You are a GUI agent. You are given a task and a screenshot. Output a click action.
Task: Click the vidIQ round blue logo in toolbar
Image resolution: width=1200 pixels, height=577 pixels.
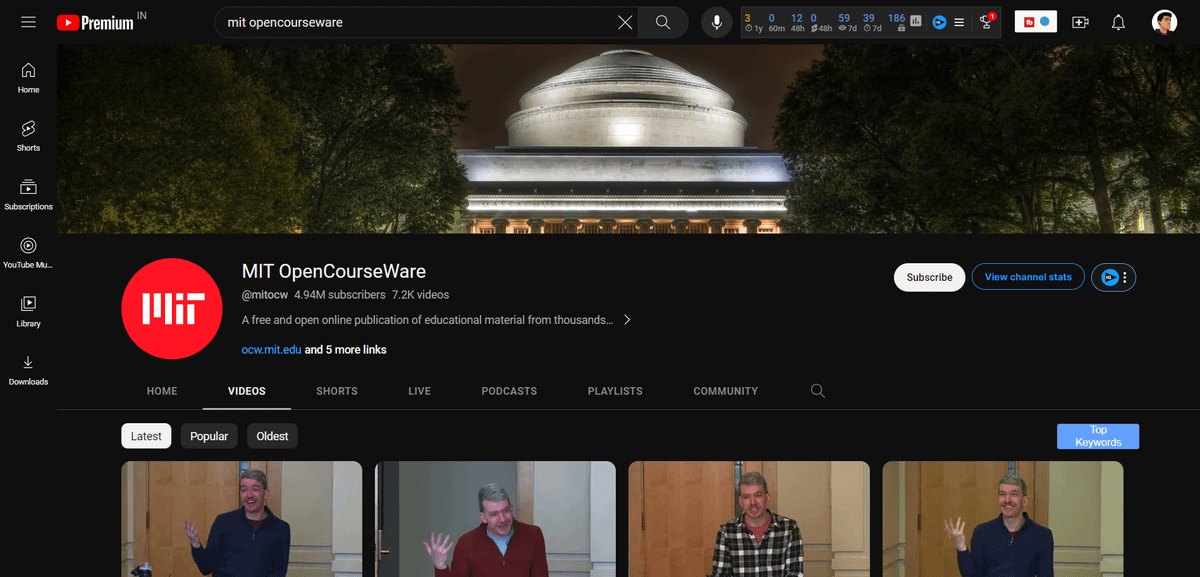pyautogui.click(x=939, y=22)
